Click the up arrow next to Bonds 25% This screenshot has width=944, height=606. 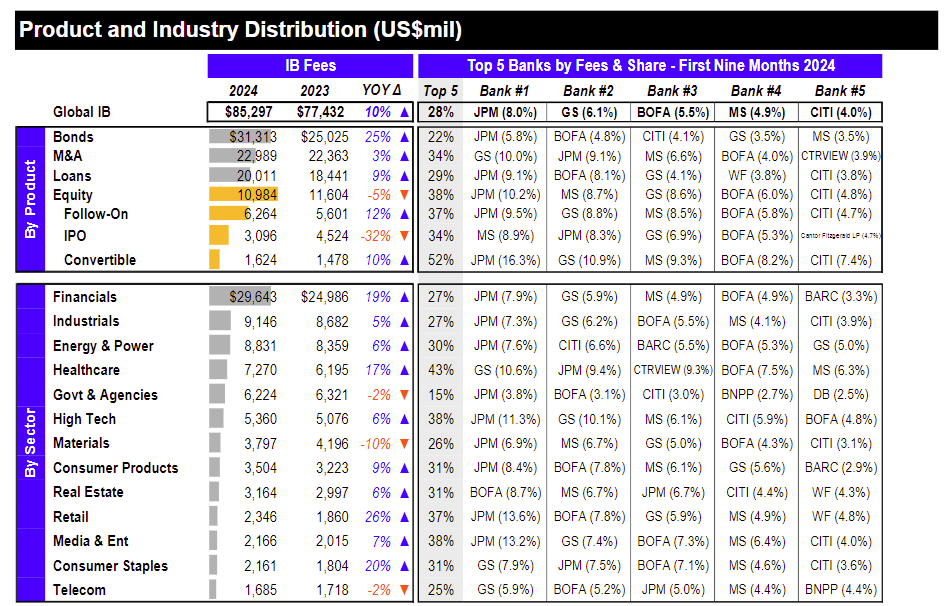(404, 137)
